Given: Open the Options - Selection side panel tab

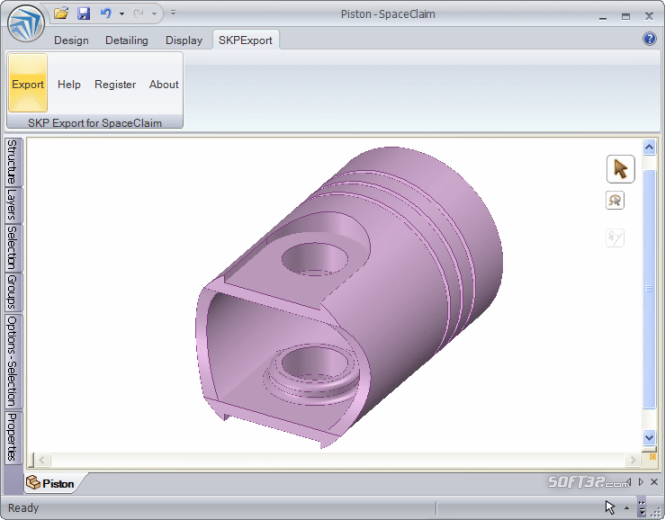Looking at the screenshot, I should [13, 362].
